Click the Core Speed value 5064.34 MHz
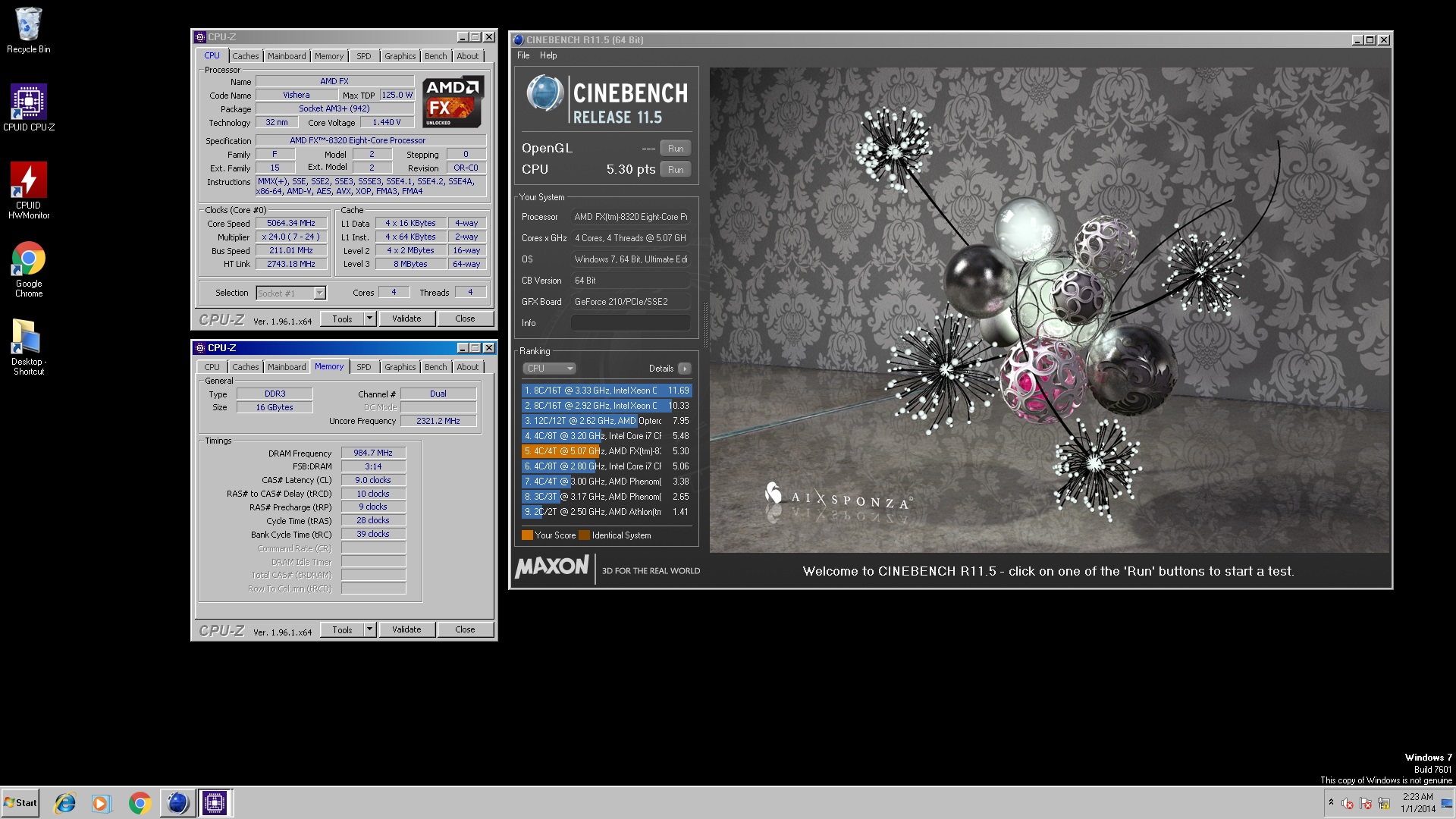1456x819 pixels. [291, 224]
